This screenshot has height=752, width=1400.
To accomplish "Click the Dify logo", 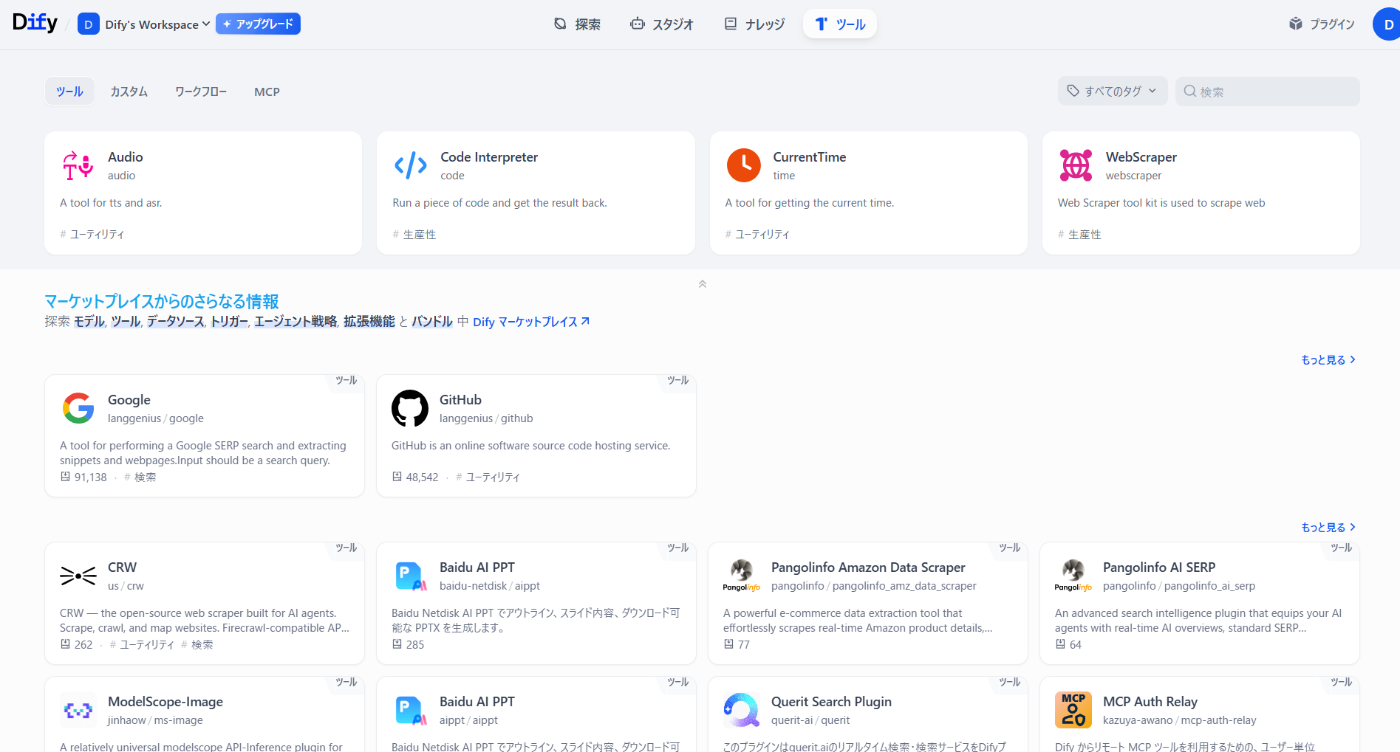I will 35,23.
